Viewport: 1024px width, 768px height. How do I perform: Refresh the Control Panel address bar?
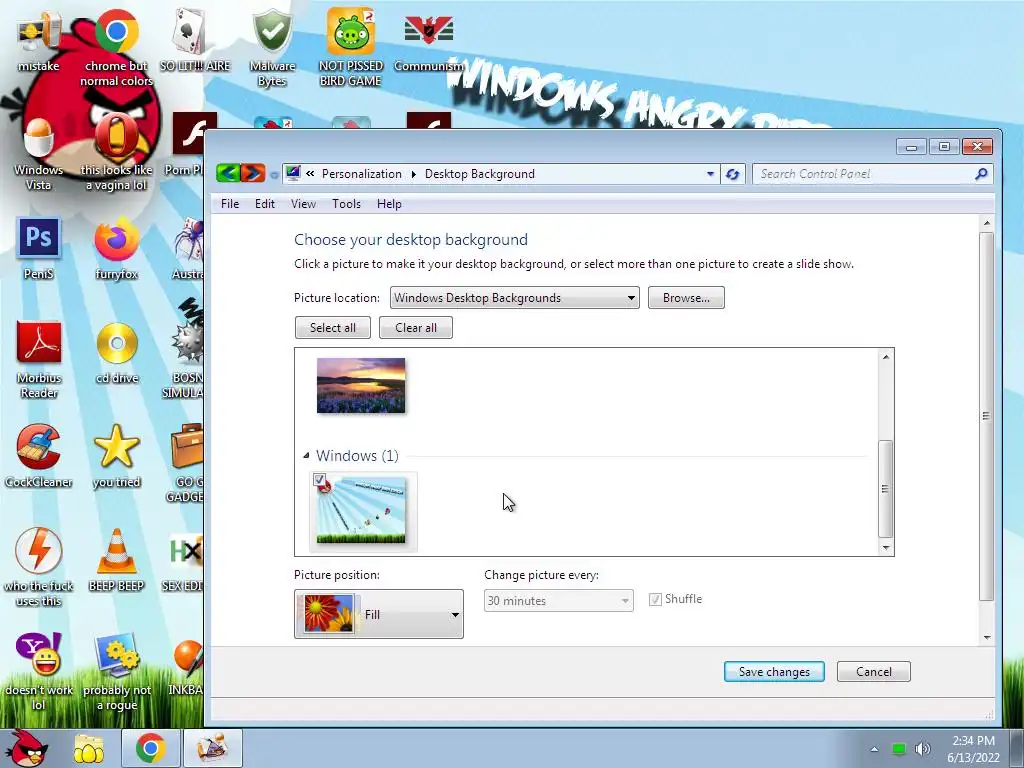point(733,174)
